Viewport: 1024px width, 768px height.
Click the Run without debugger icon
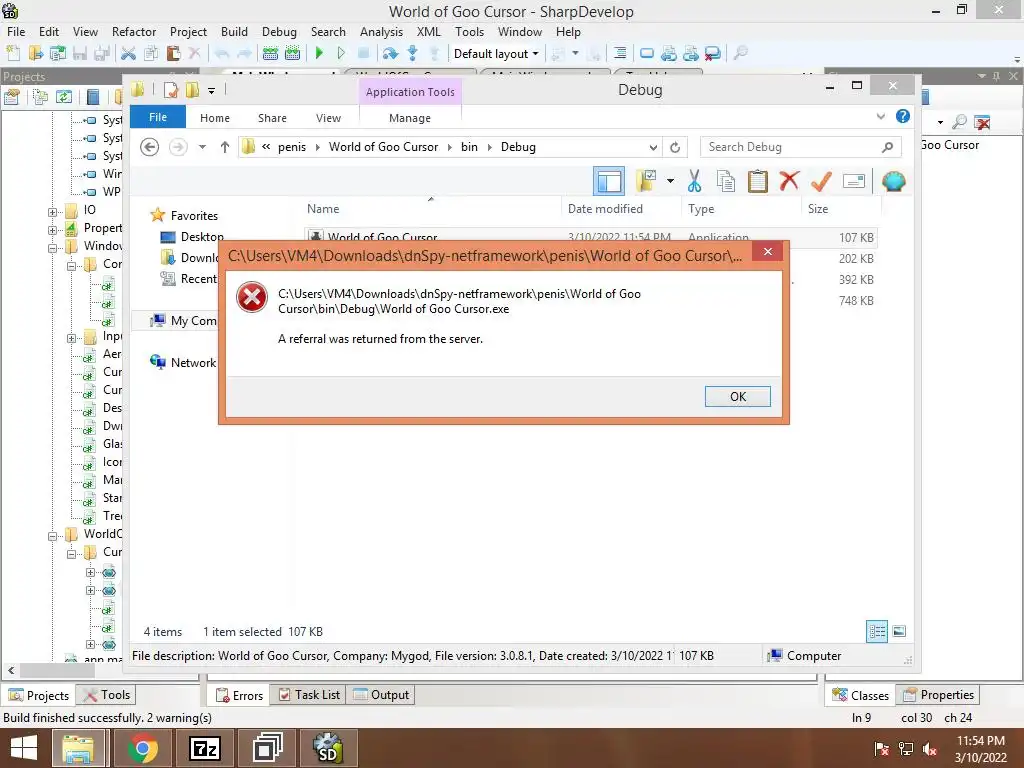tap(341, 53)
